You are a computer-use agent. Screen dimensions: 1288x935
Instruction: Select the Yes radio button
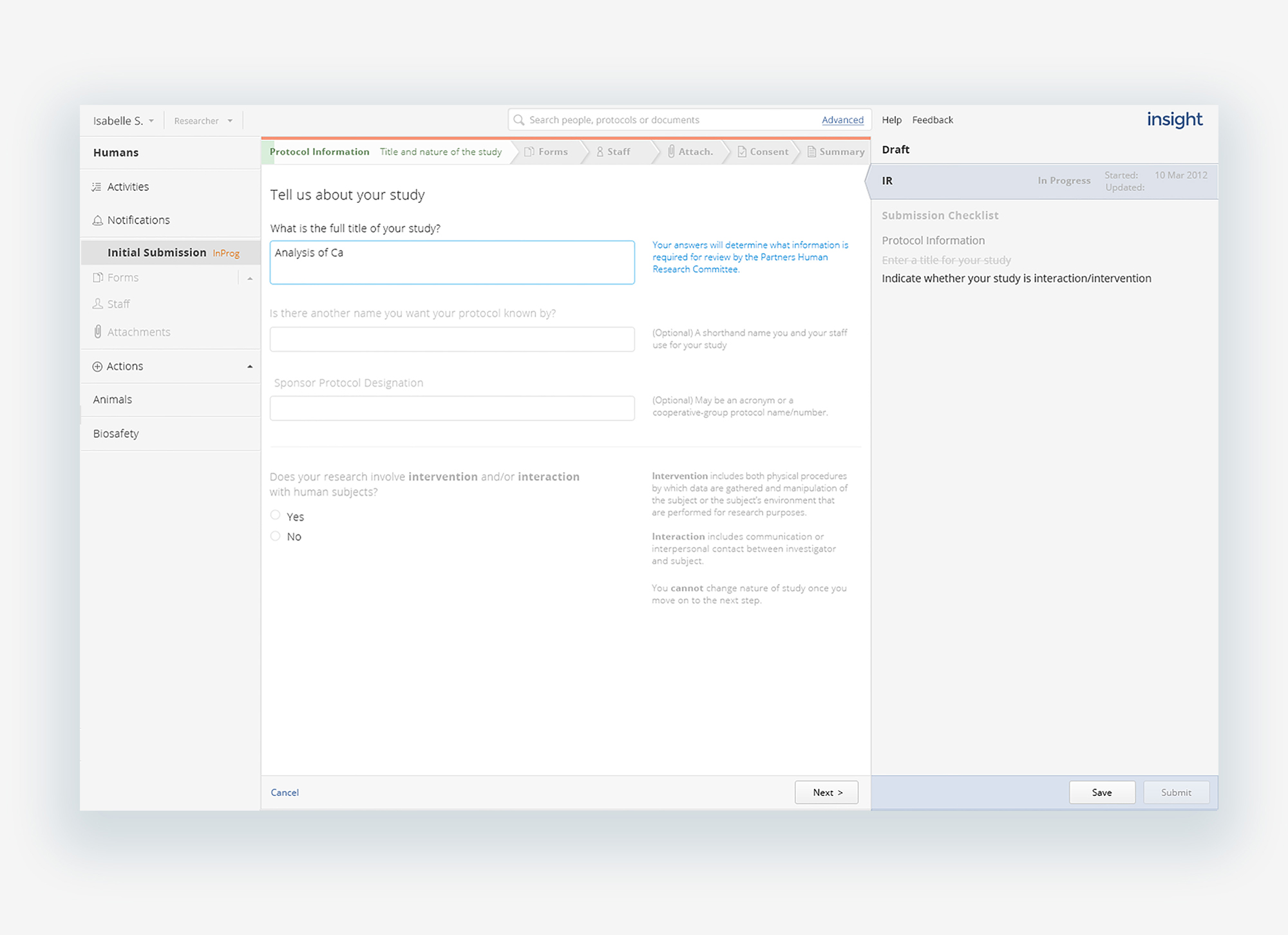point(276,515)
